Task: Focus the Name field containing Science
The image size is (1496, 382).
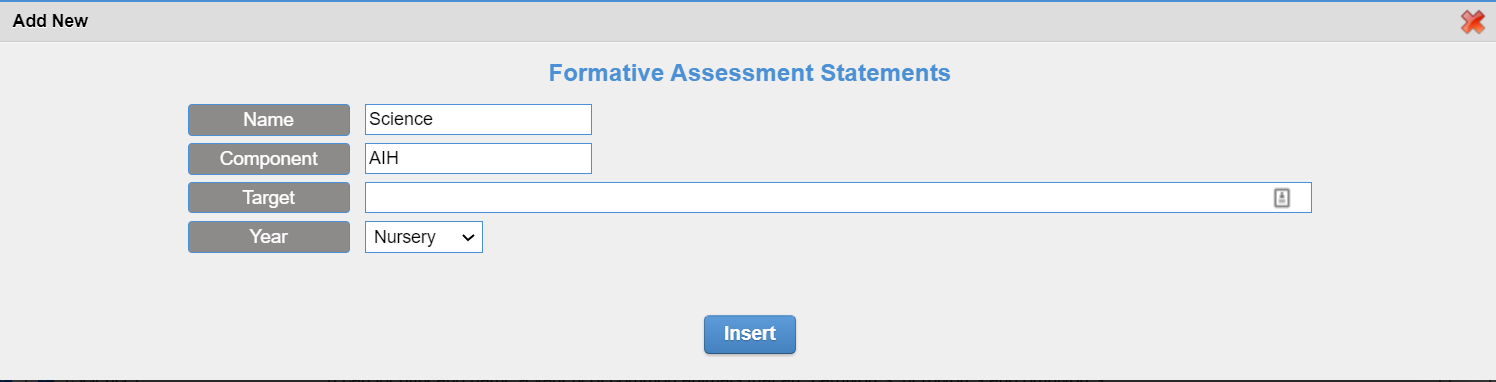Action: (x=478, y=119)
